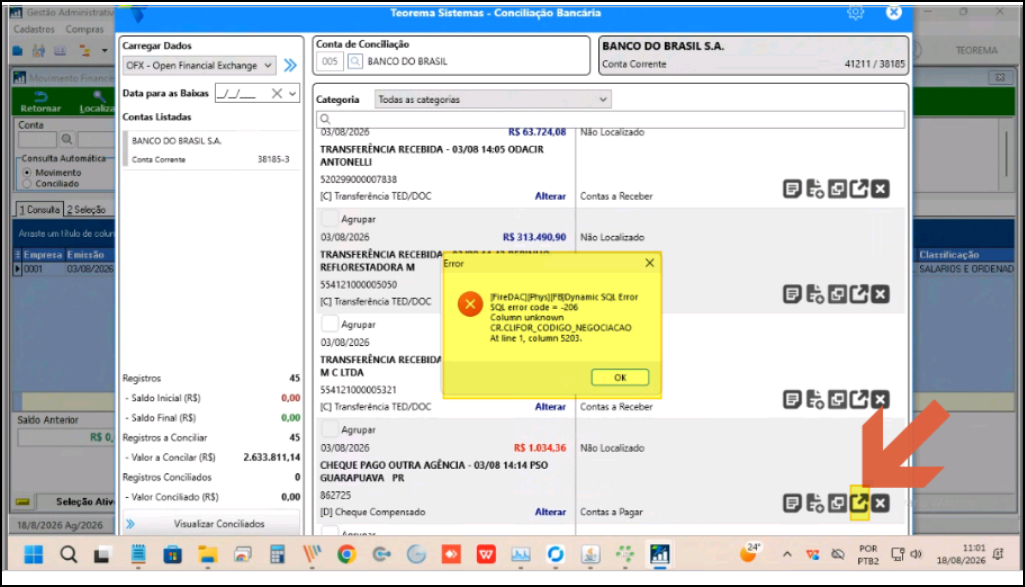Select the Movimento radio button
The height and width of the screenshot is (587, 1025).
click(27, 173)
